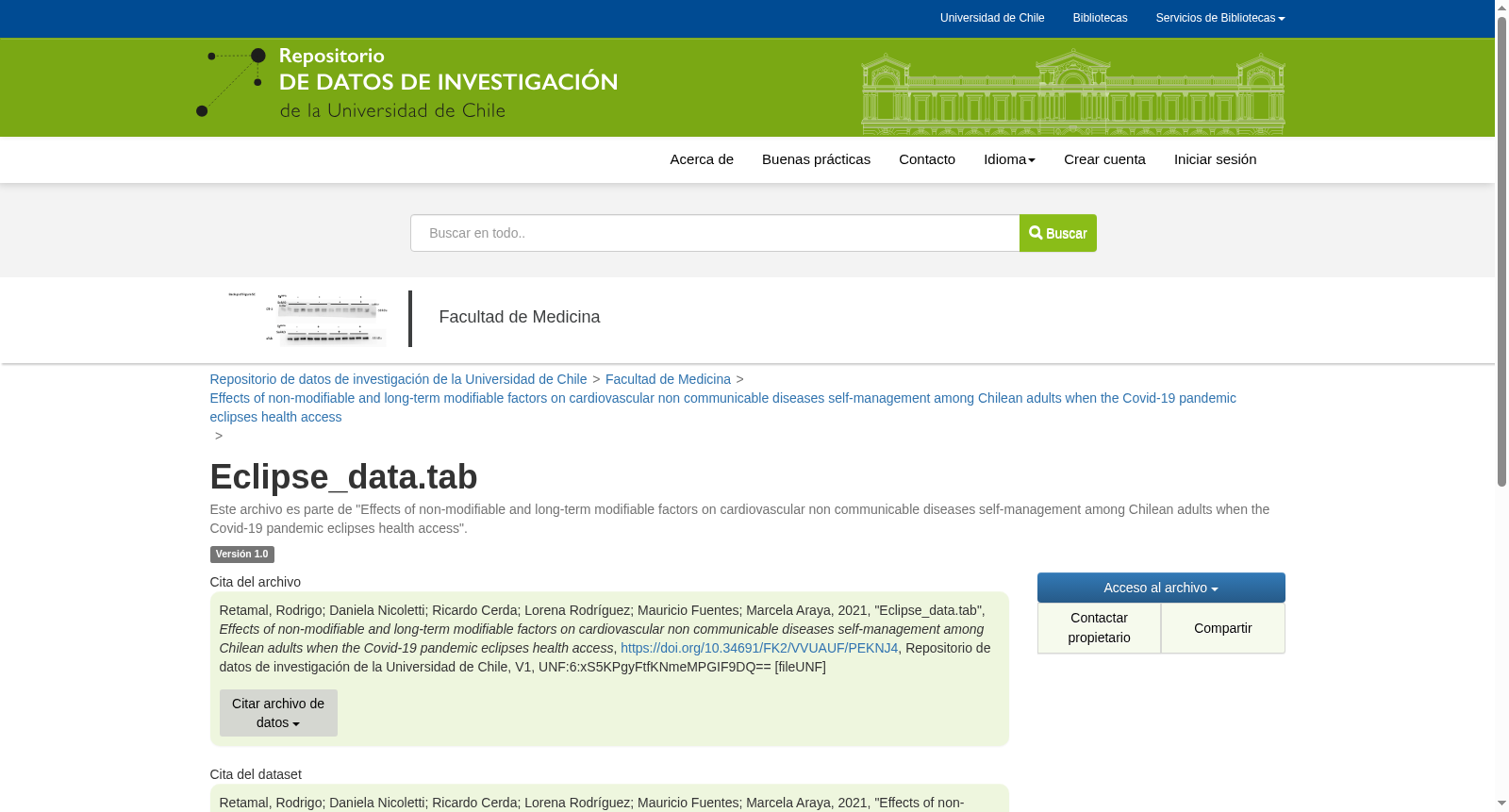
Task: Select Crear cuenta in navigation
Action: point(1104,159)
